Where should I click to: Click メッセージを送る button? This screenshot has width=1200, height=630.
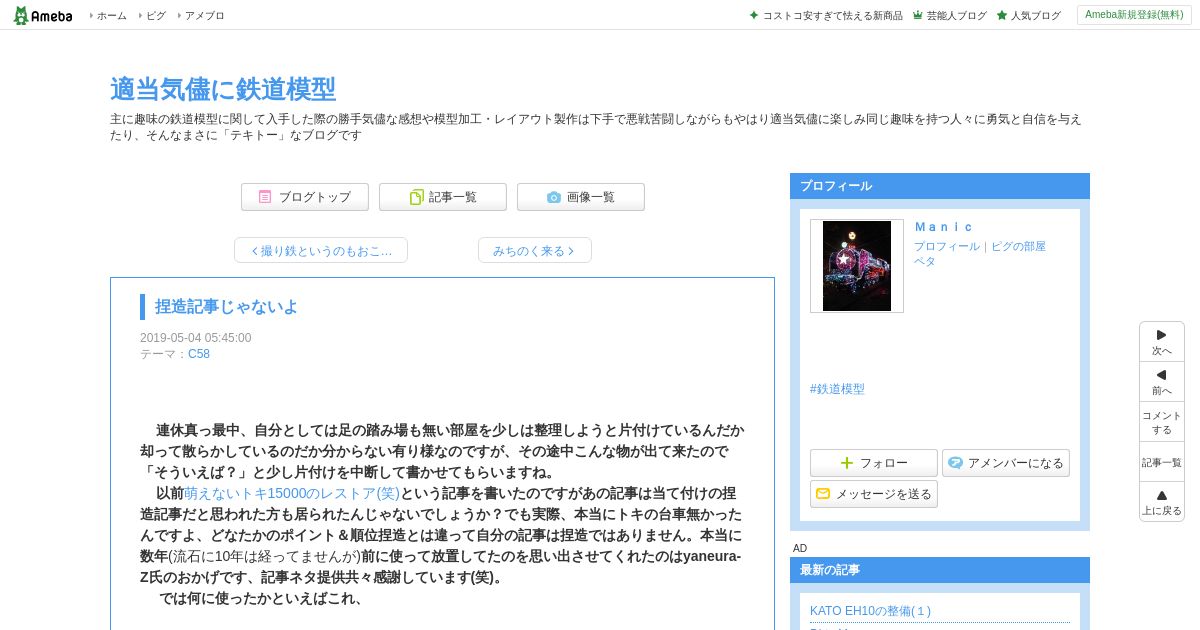tap(874, 494)
